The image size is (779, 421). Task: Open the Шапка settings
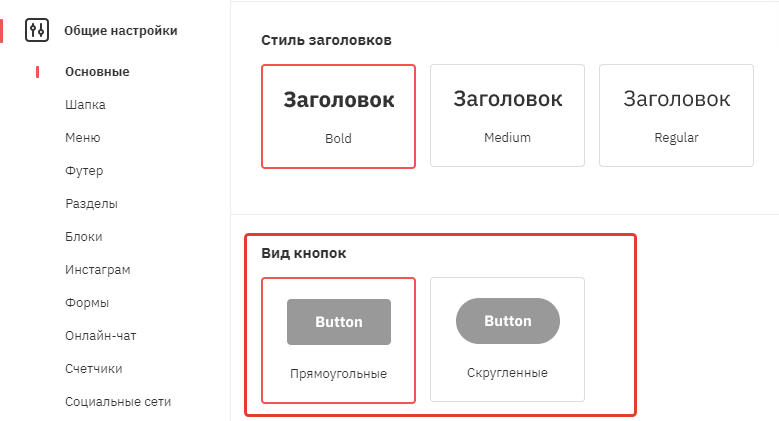85,105
